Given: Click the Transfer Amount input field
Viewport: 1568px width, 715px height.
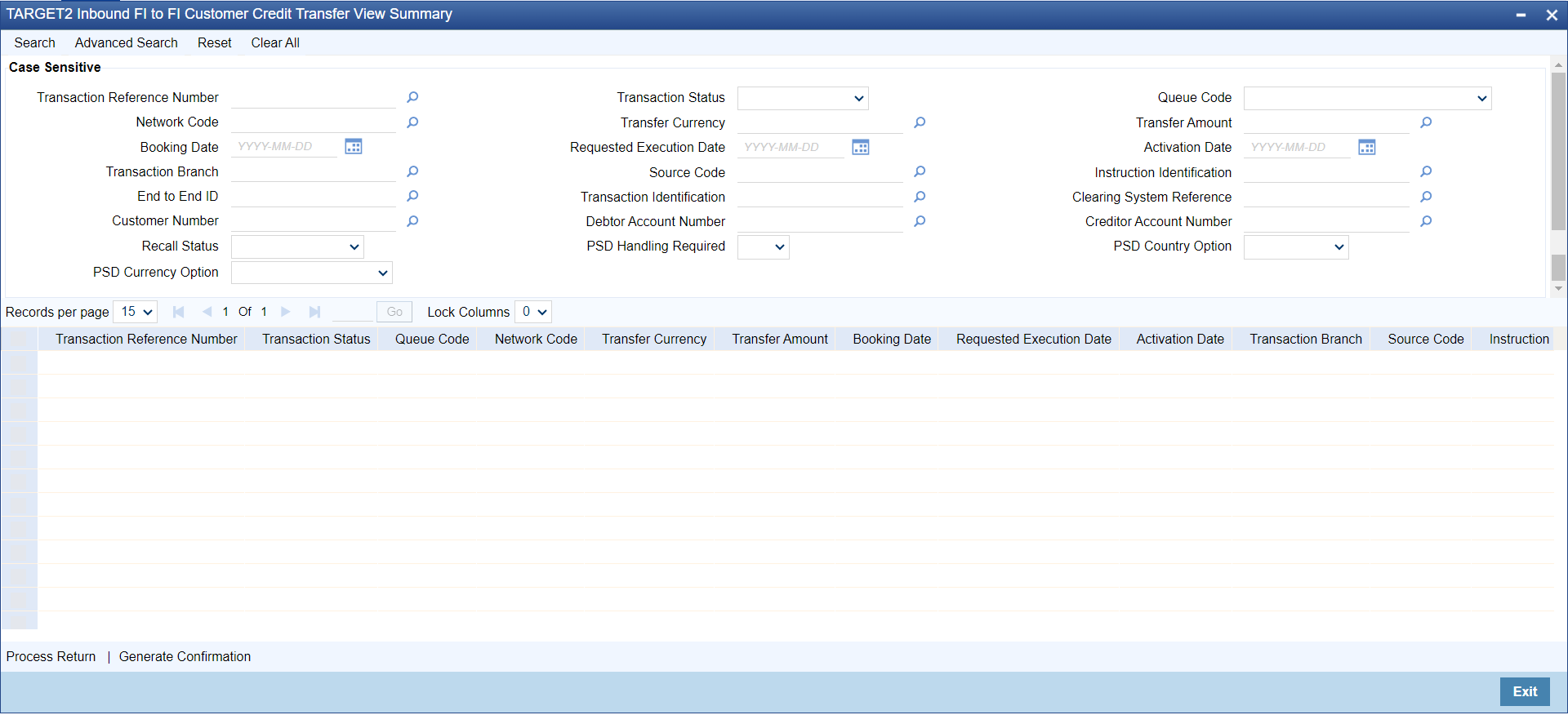Looking at the screenshot, I should (1326, 122).
